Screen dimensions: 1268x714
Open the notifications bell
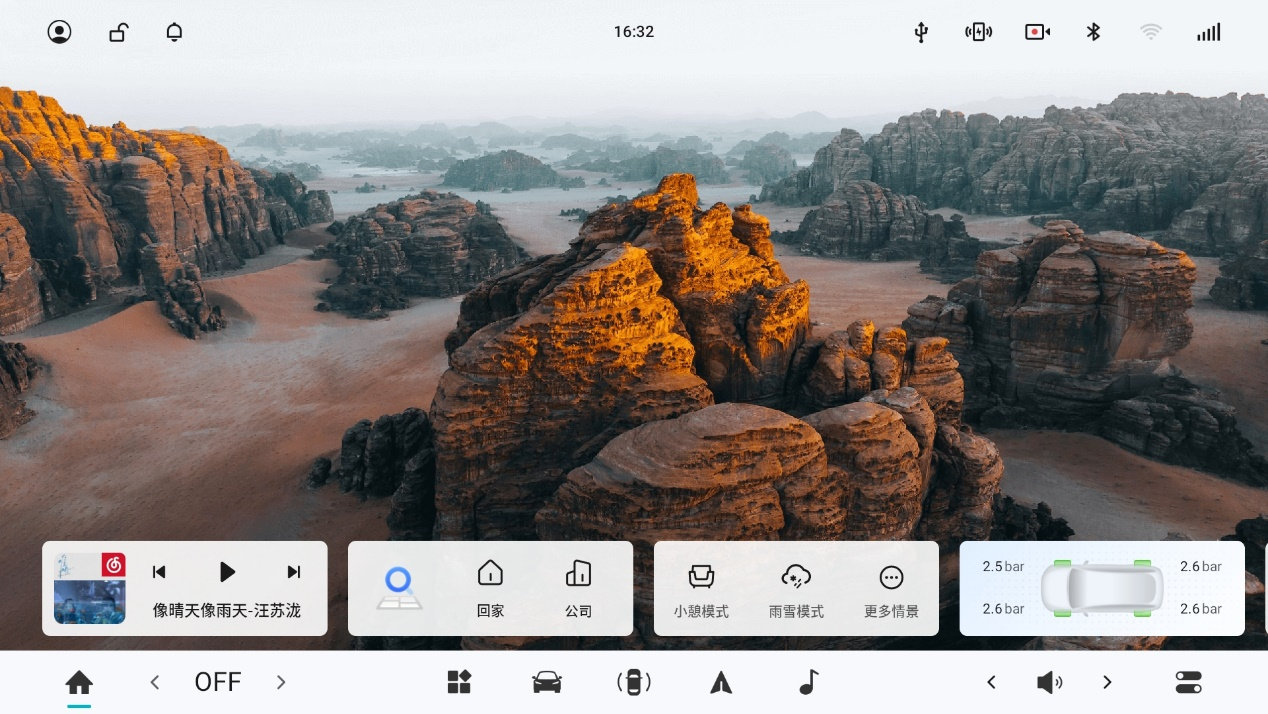pyautogui.click(x=174, y=32)
